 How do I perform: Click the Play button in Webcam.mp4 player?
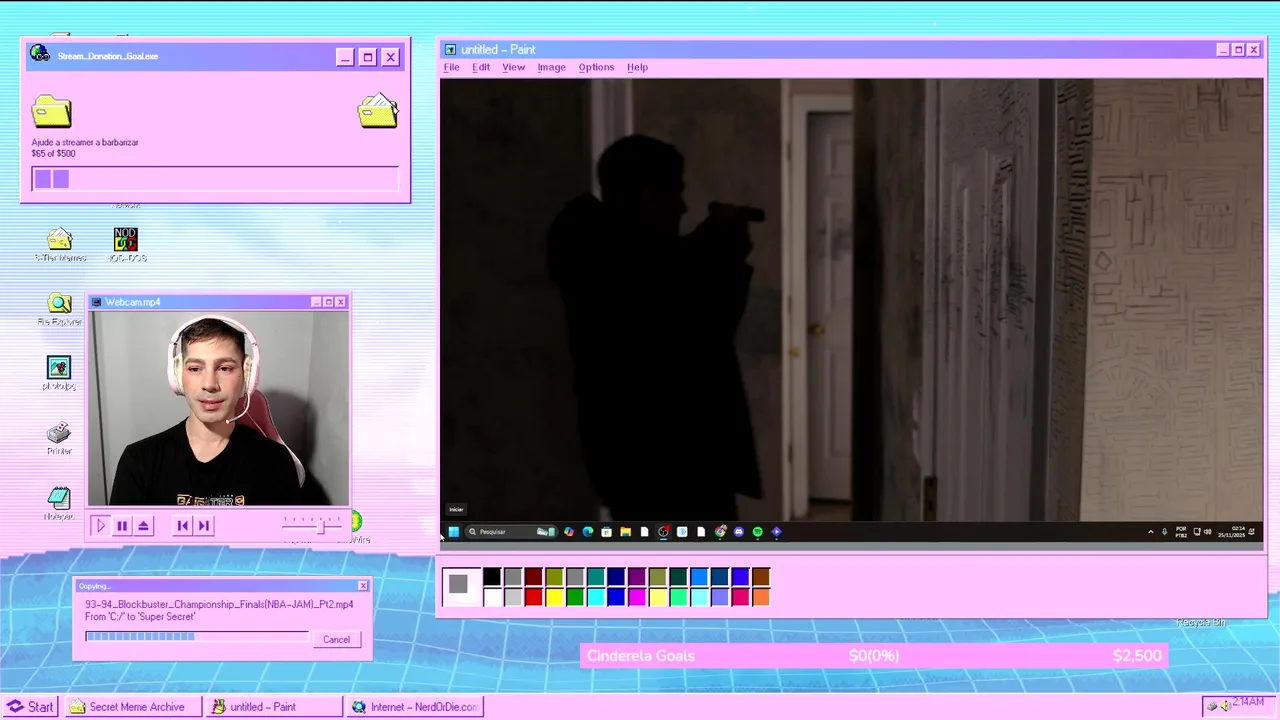tap(100, 525)
